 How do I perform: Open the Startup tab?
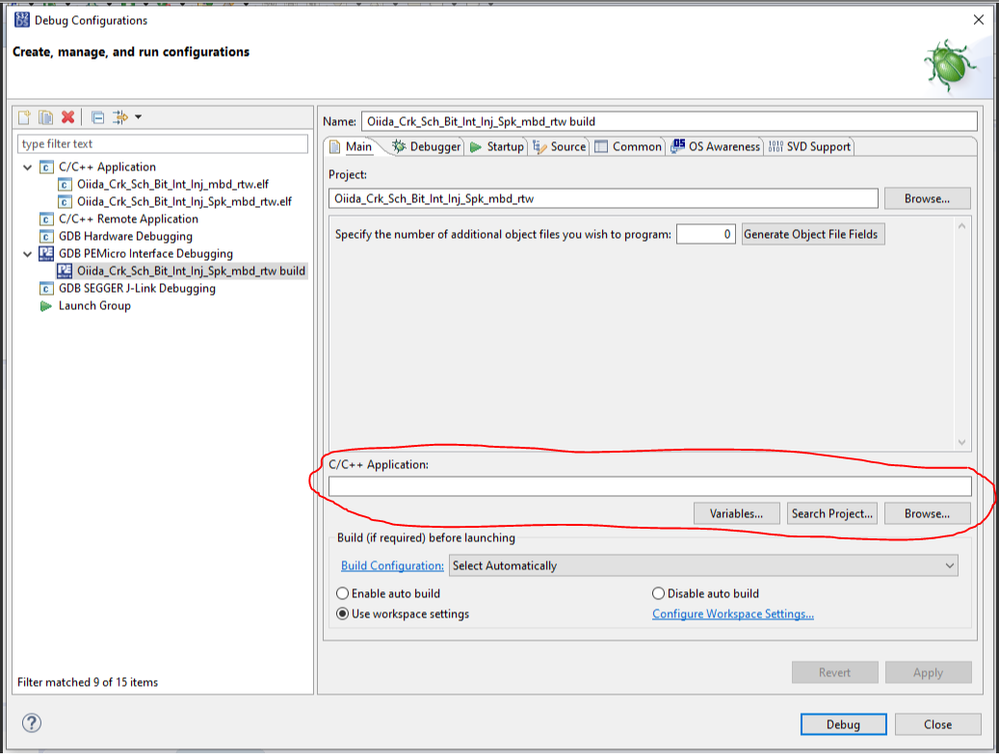coord(497,147)
